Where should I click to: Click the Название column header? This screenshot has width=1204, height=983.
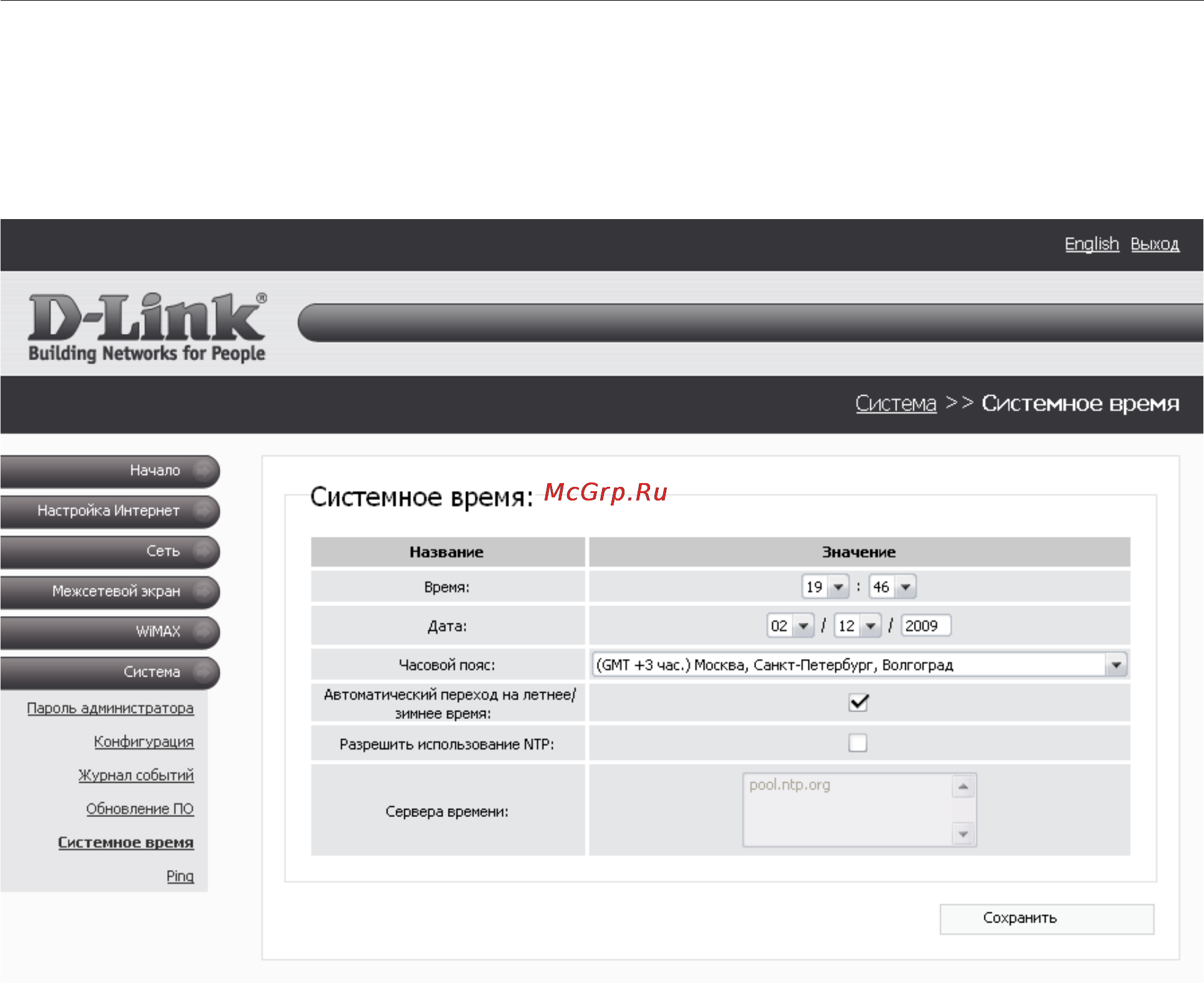[447, 552]
